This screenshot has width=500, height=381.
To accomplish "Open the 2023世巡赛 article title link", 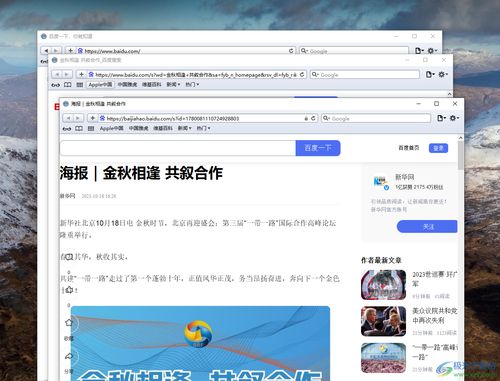I will [435, 279].
